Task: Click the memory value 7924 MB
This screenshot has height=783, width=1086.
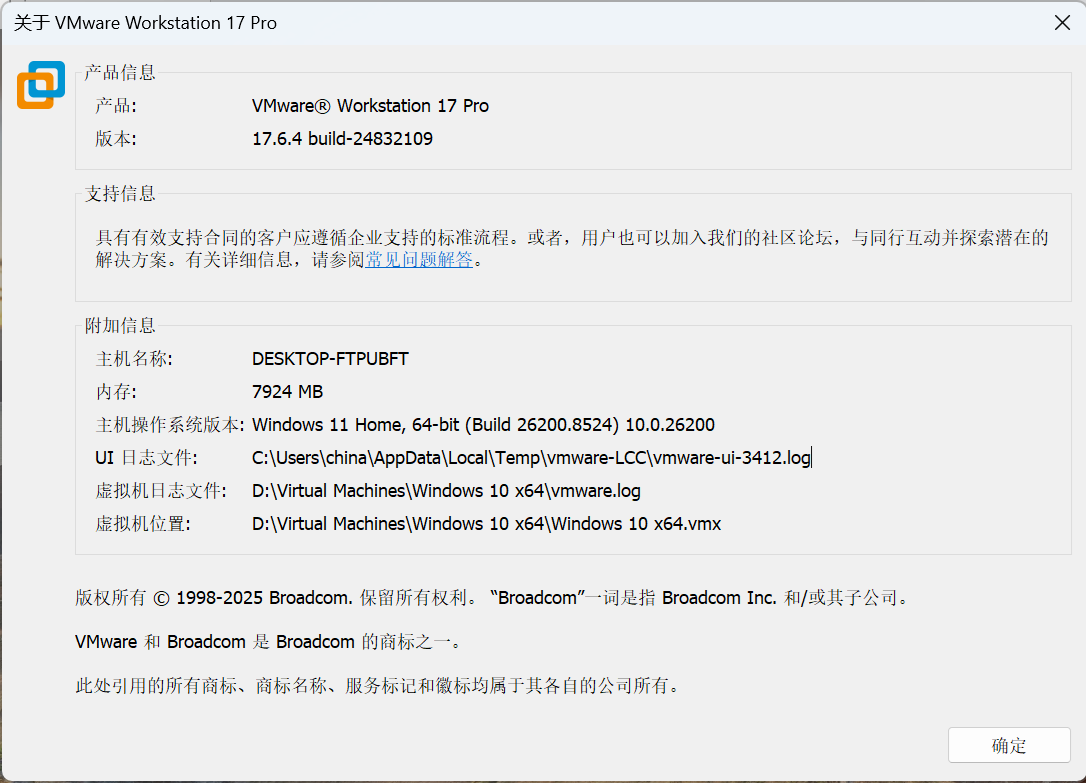Action: [287, 392]
